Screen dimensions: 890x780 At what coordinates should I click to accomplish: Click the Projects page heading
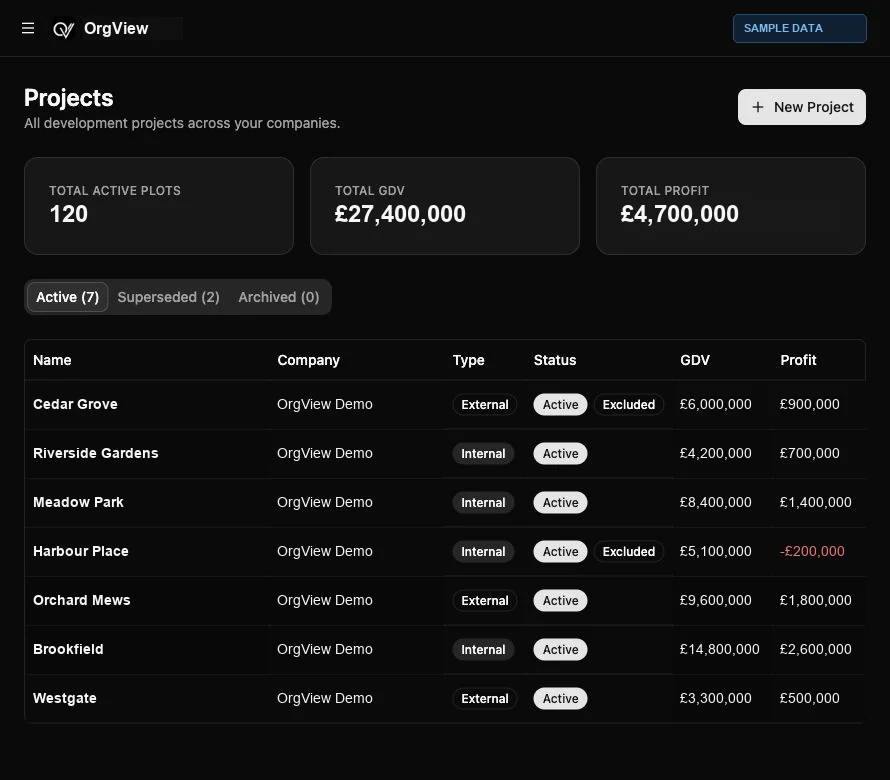point(69,98)
